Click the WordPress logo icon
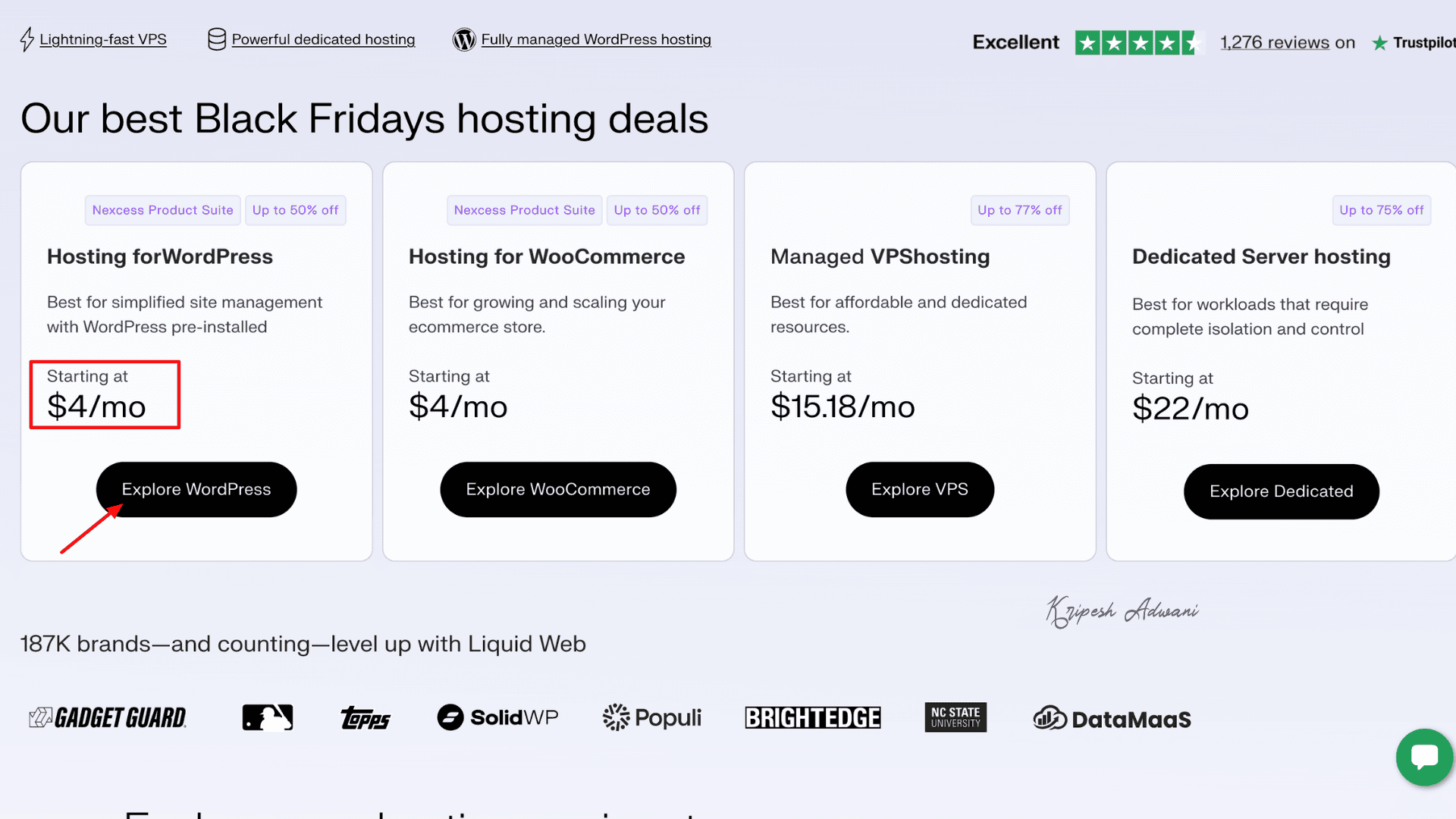Screen dimensions: 1456x819 click(464, 39)
